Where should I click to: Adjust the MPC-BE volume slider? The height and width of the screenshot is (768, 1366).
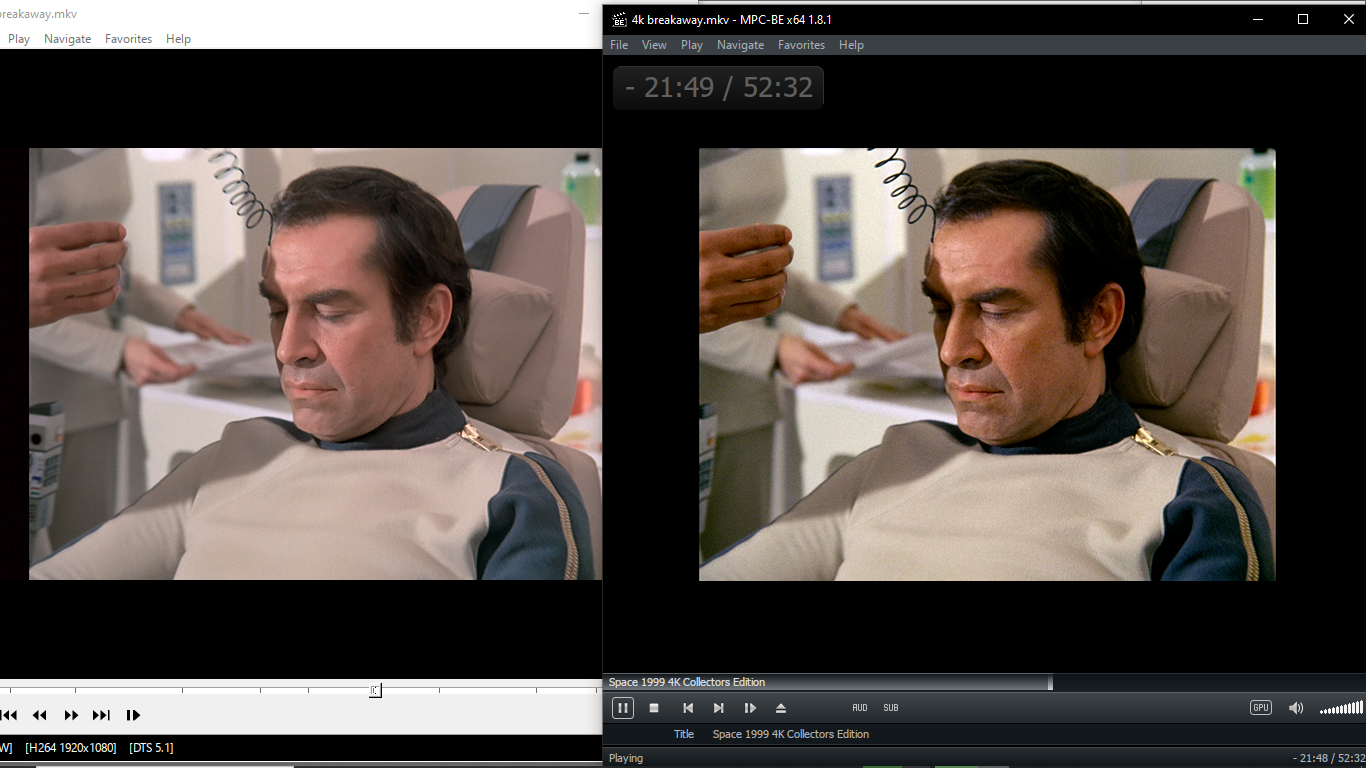tap(1341, 708)
